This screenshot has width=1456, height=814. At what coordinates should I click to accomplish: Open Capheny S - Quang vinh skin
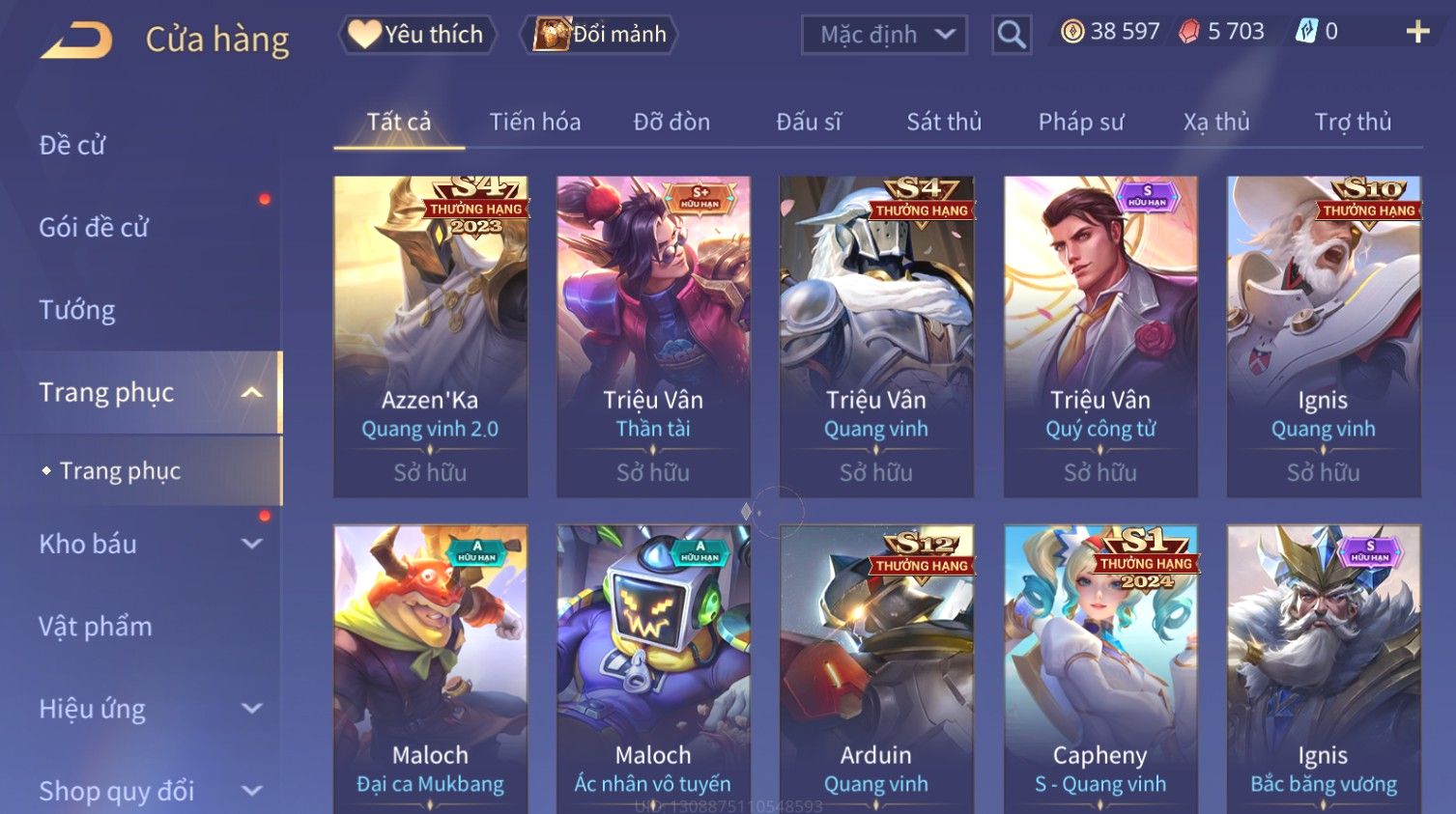point(1099,668)
